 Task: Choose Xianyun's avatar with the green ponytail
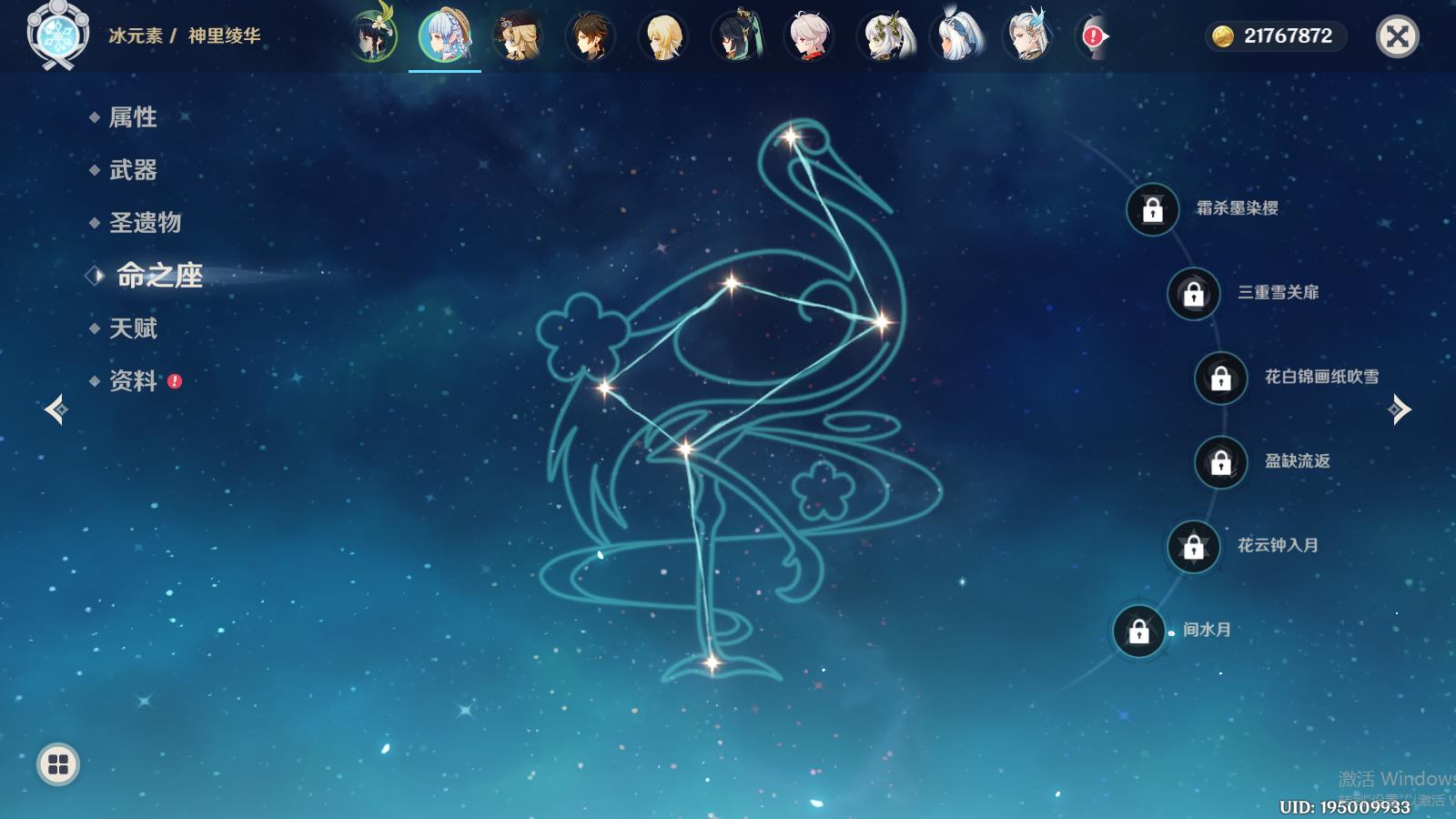(736, 36)
